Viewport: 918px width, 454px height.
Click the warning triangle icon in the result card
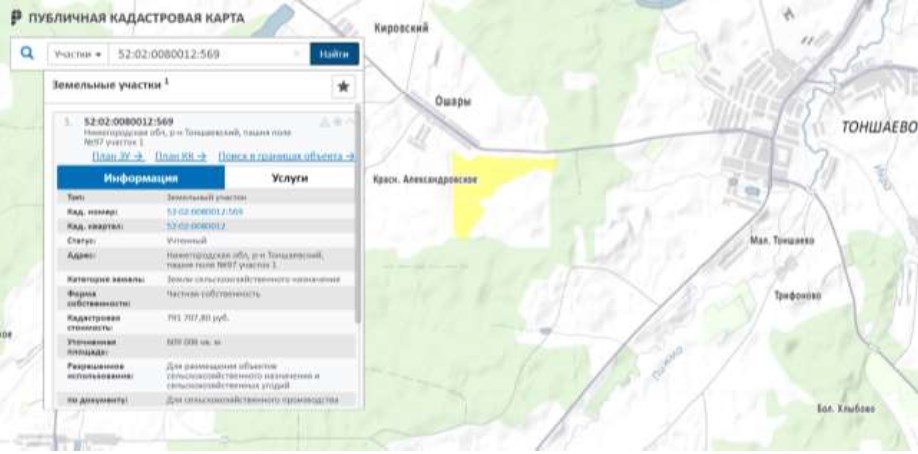point(324,122)
